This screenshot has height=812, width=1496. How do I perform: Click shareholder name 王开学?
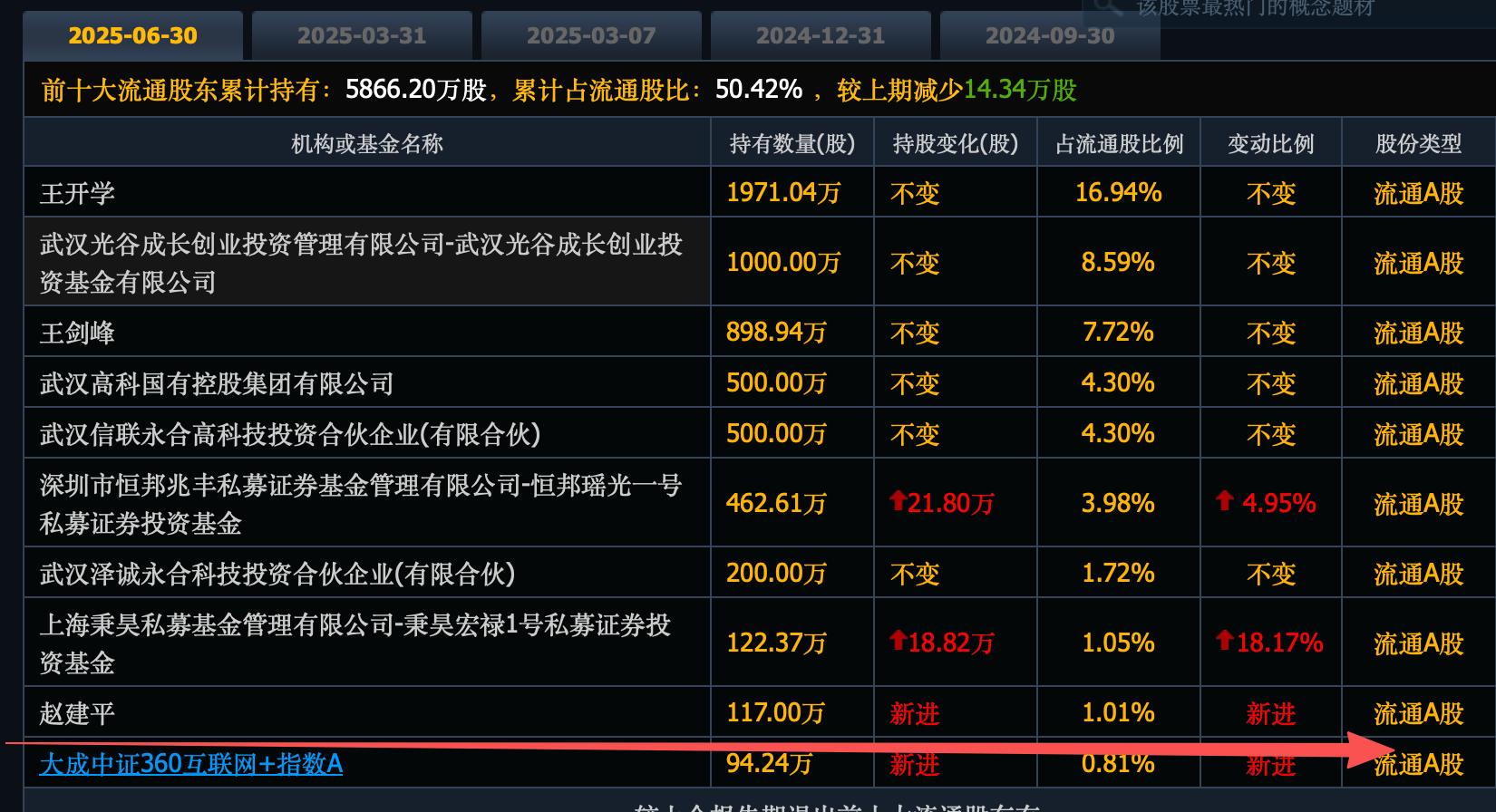point(78,193)
